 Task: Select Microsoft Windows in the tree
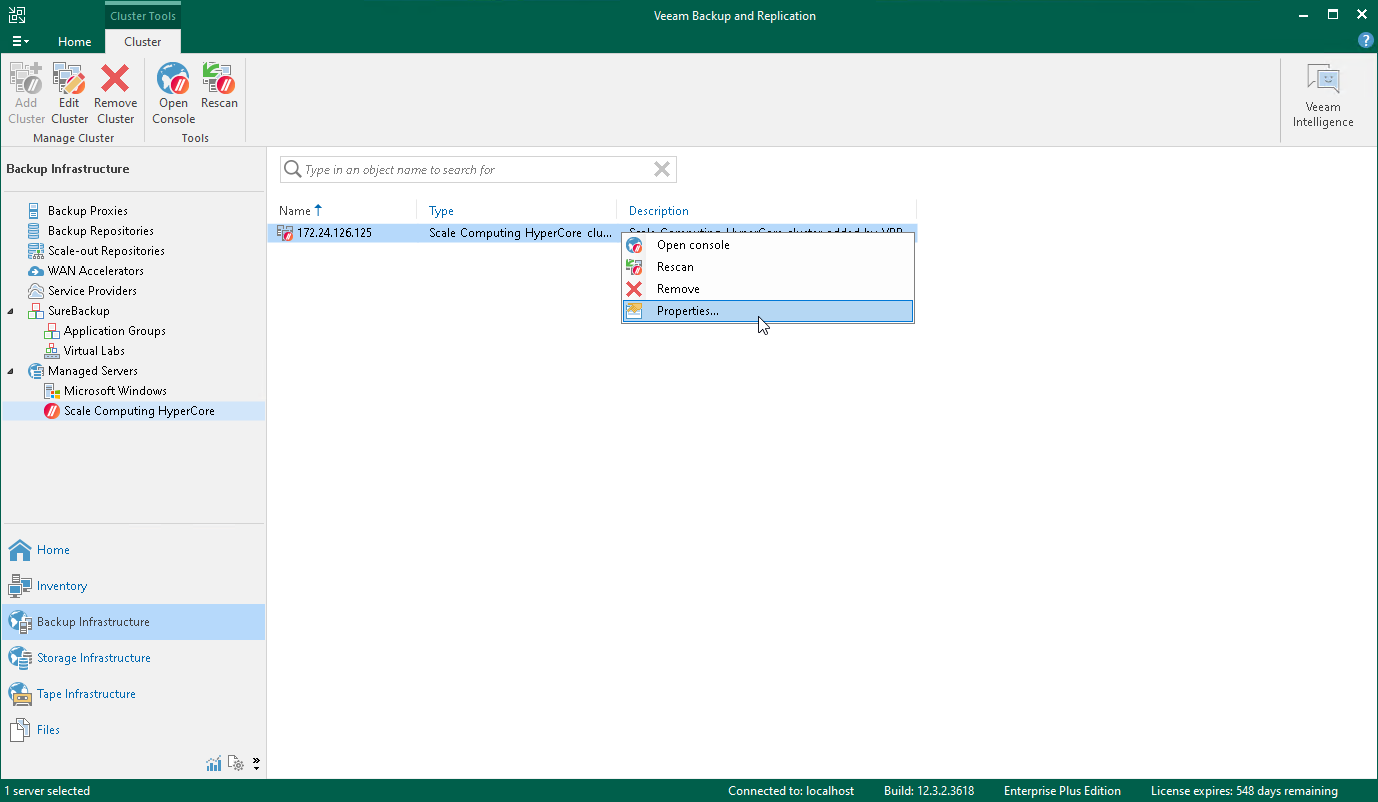tap(115, 391)
